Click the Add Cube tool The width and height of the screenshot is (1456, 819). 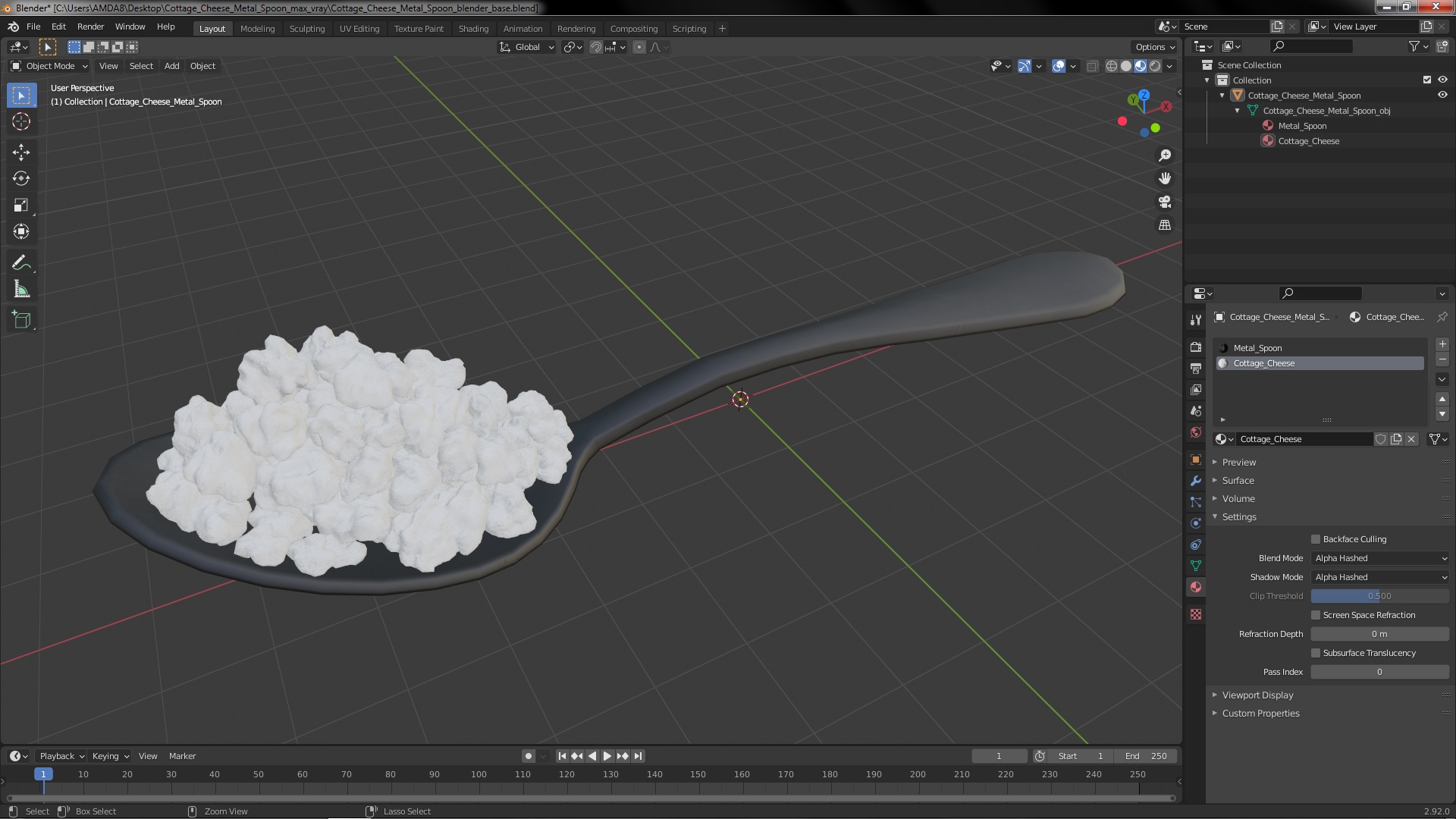(x=21, y=320)
